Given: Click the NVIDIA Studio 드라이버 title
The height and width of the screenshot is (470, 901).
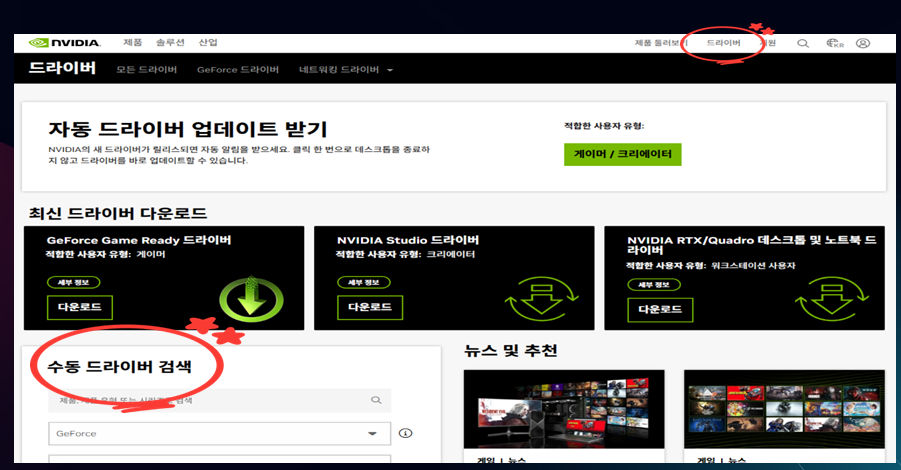Looking at the screenshot, I should click(408, 240).
